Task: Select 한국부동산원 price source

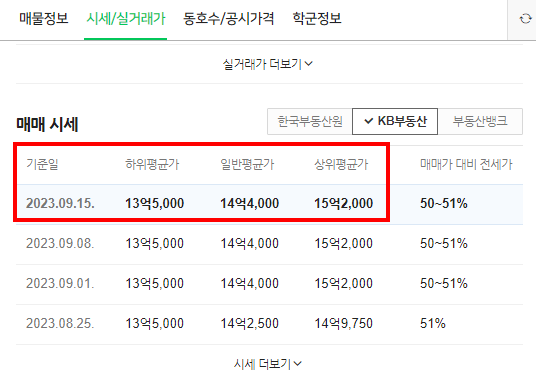Action: [310, 121]
